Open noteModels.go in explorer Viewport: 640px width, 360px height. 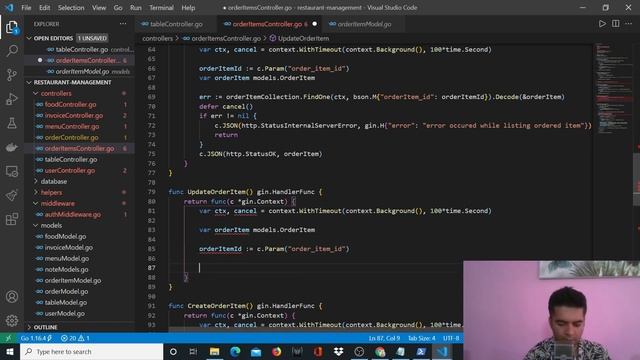pyautogui.click(x=67, y=269)
